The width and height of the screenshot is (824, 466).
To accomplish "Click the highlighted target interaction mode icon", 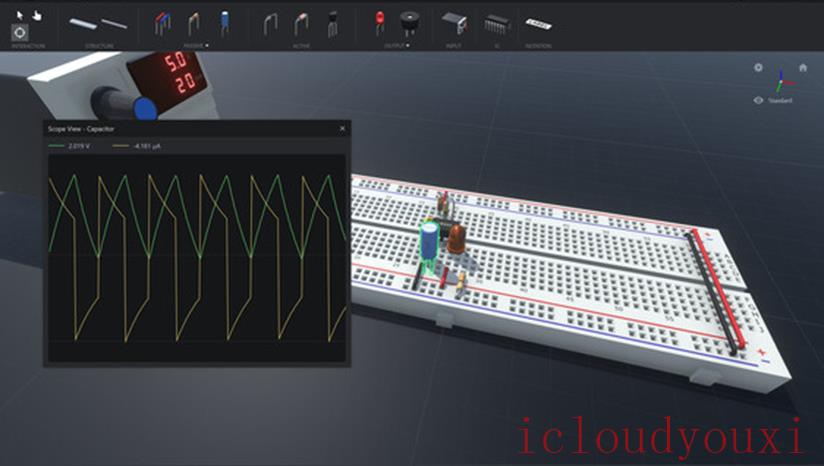I will tap(19, 33).
